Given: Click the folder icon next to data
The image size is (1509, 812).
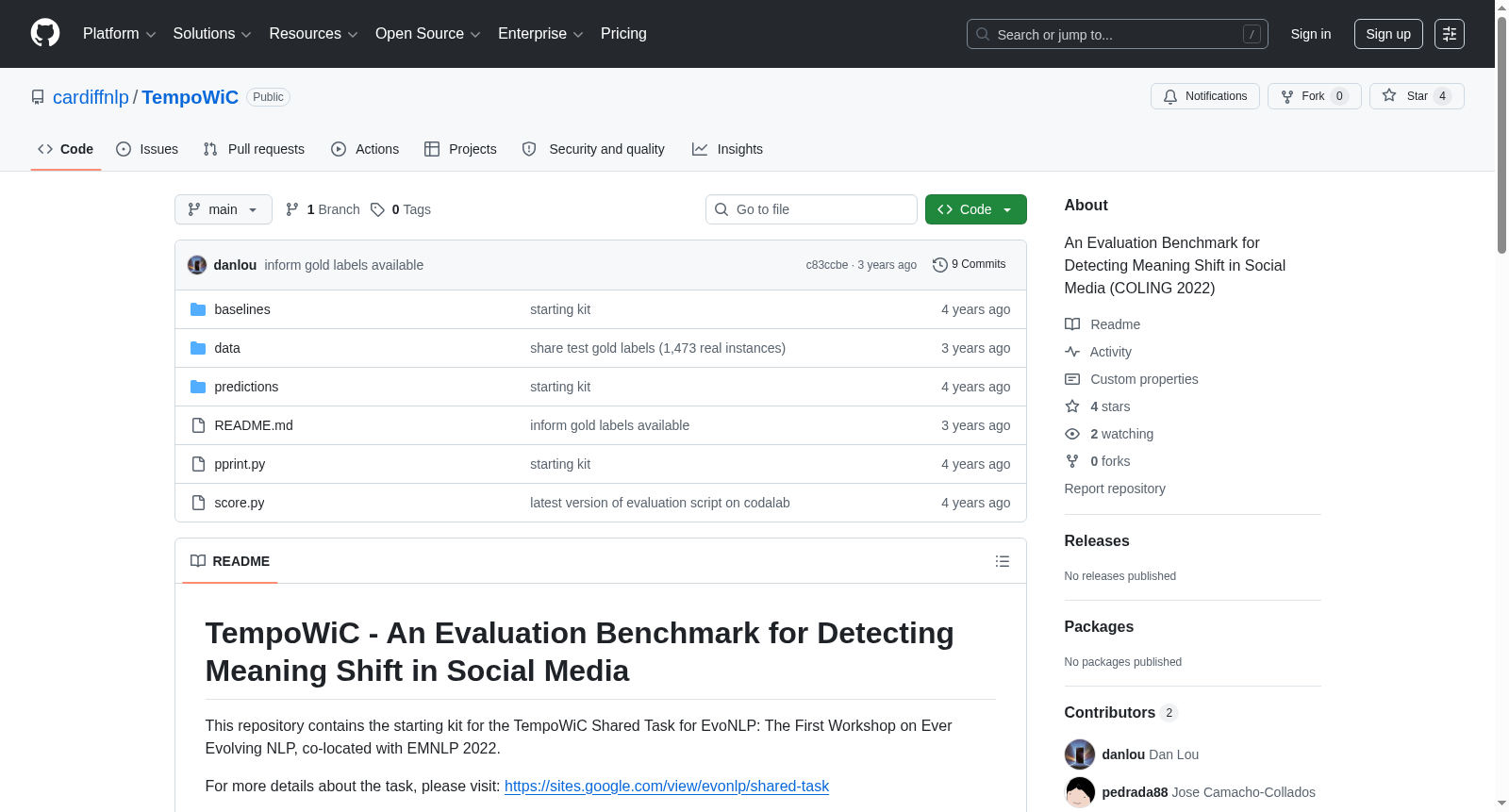Looking at the screenshot, I should [198, 348].
